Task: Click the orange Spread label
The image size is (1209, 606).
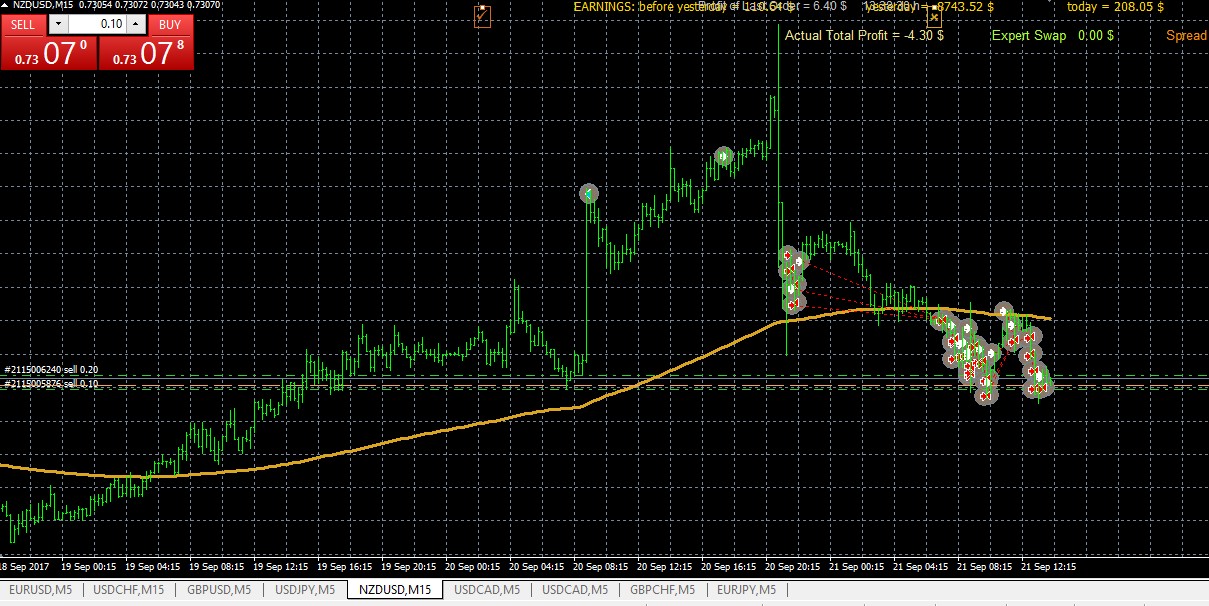Action: coord(1187,35)
